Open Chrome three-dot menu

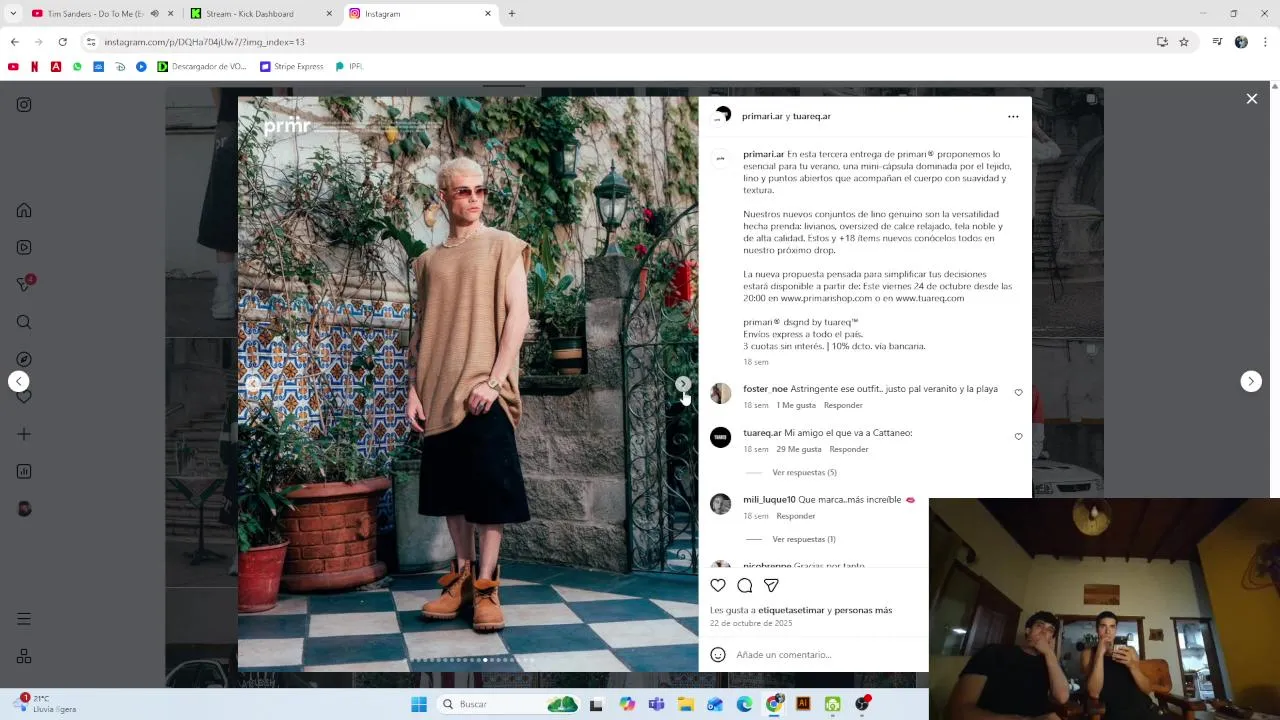coord(1265,42)
